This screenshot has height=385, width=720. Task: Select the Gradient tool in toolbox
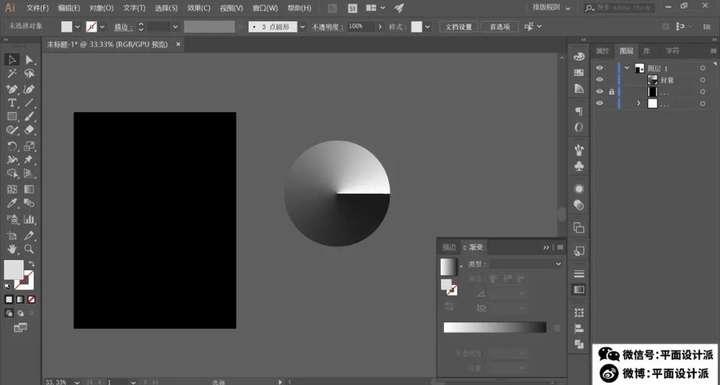[x=29, y=189]
